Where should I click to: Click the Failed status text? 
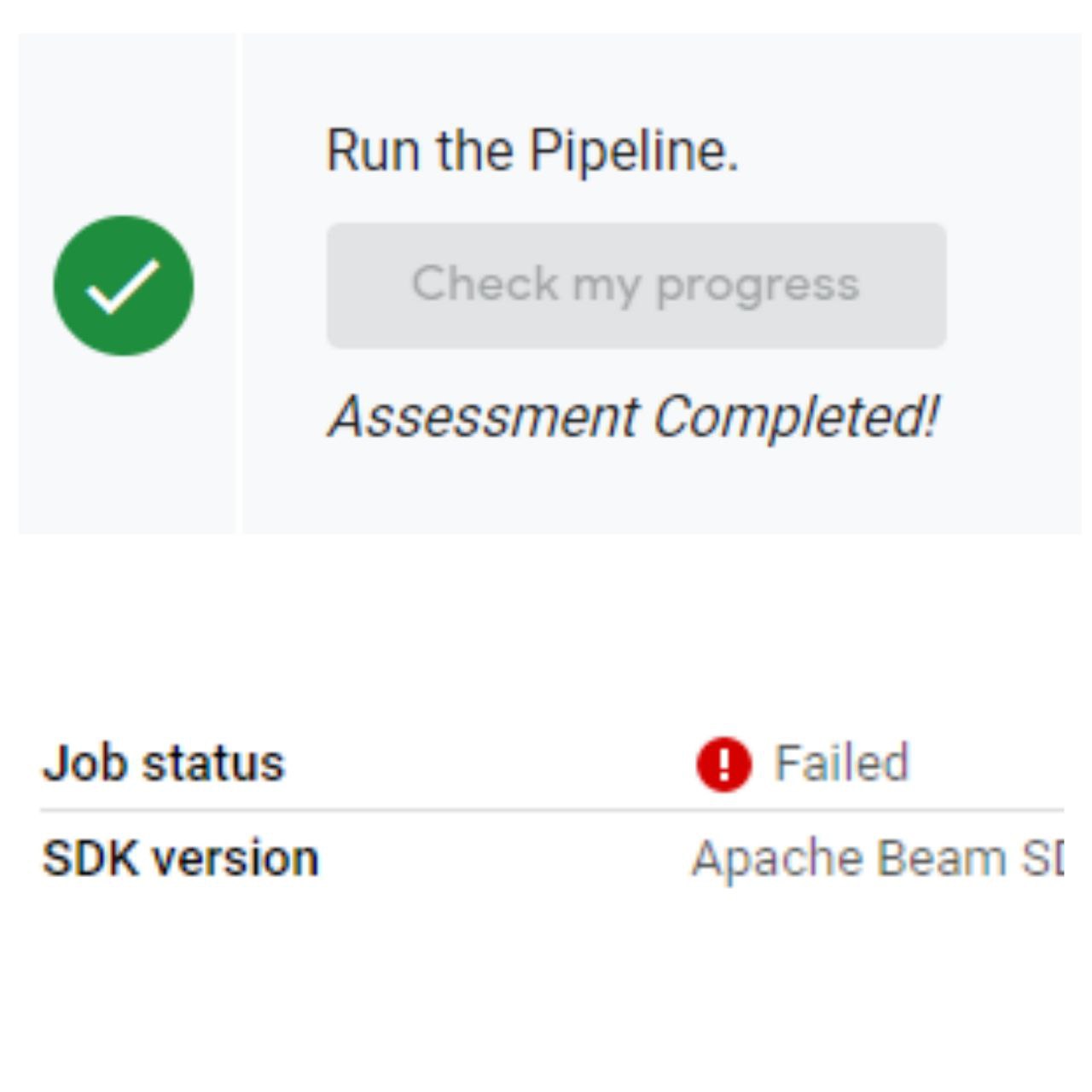pos(841,763)
